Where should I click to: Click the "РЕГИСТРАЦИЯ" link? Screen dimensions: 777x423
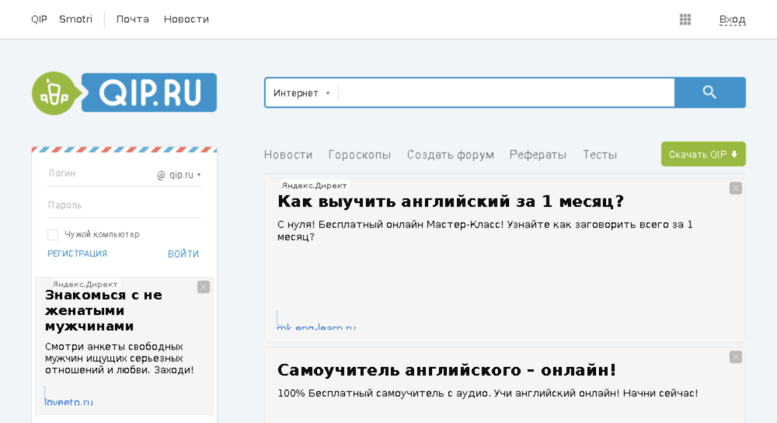pos(77,254)
